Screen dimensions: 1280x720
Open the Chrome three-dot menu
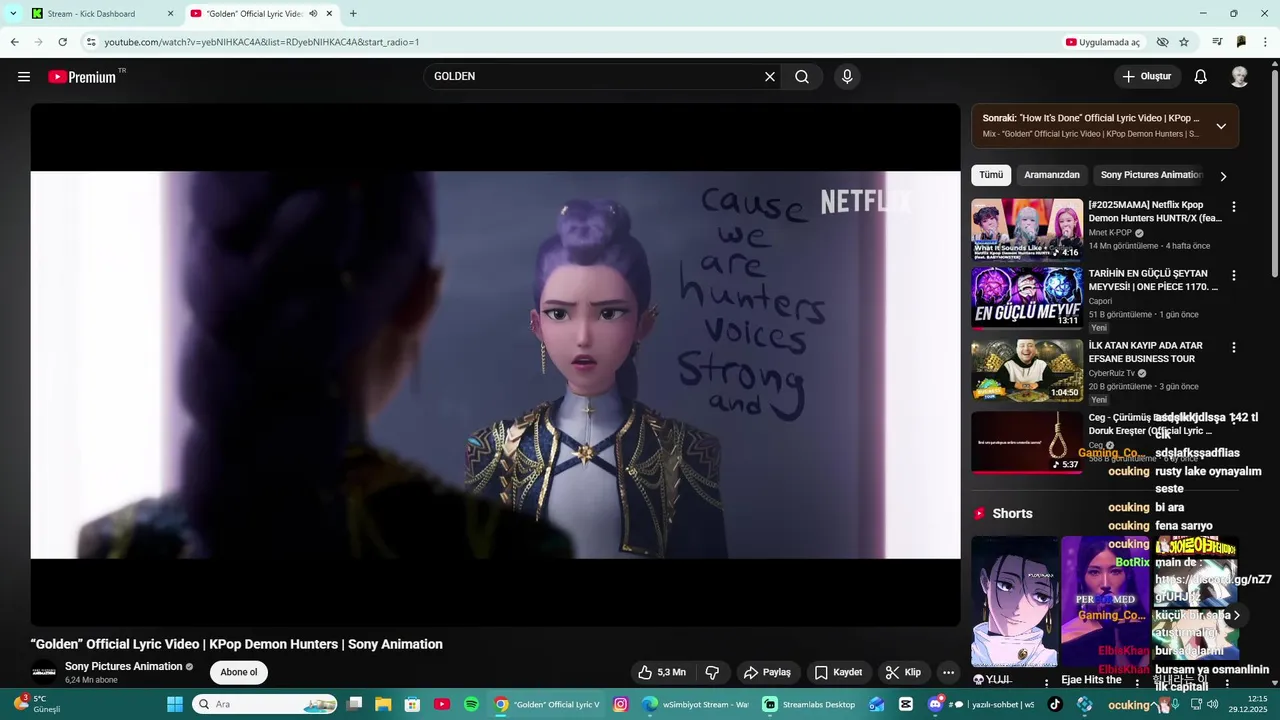1266,42
